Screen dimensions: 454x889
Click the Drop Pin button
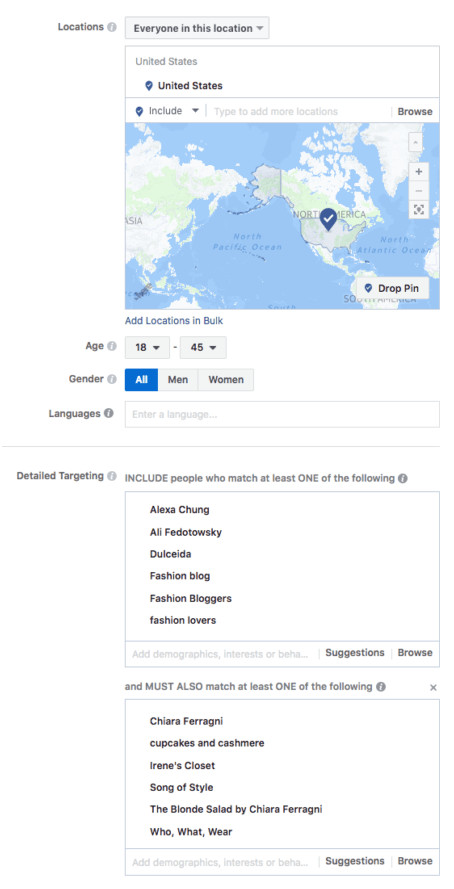point(392,288)
